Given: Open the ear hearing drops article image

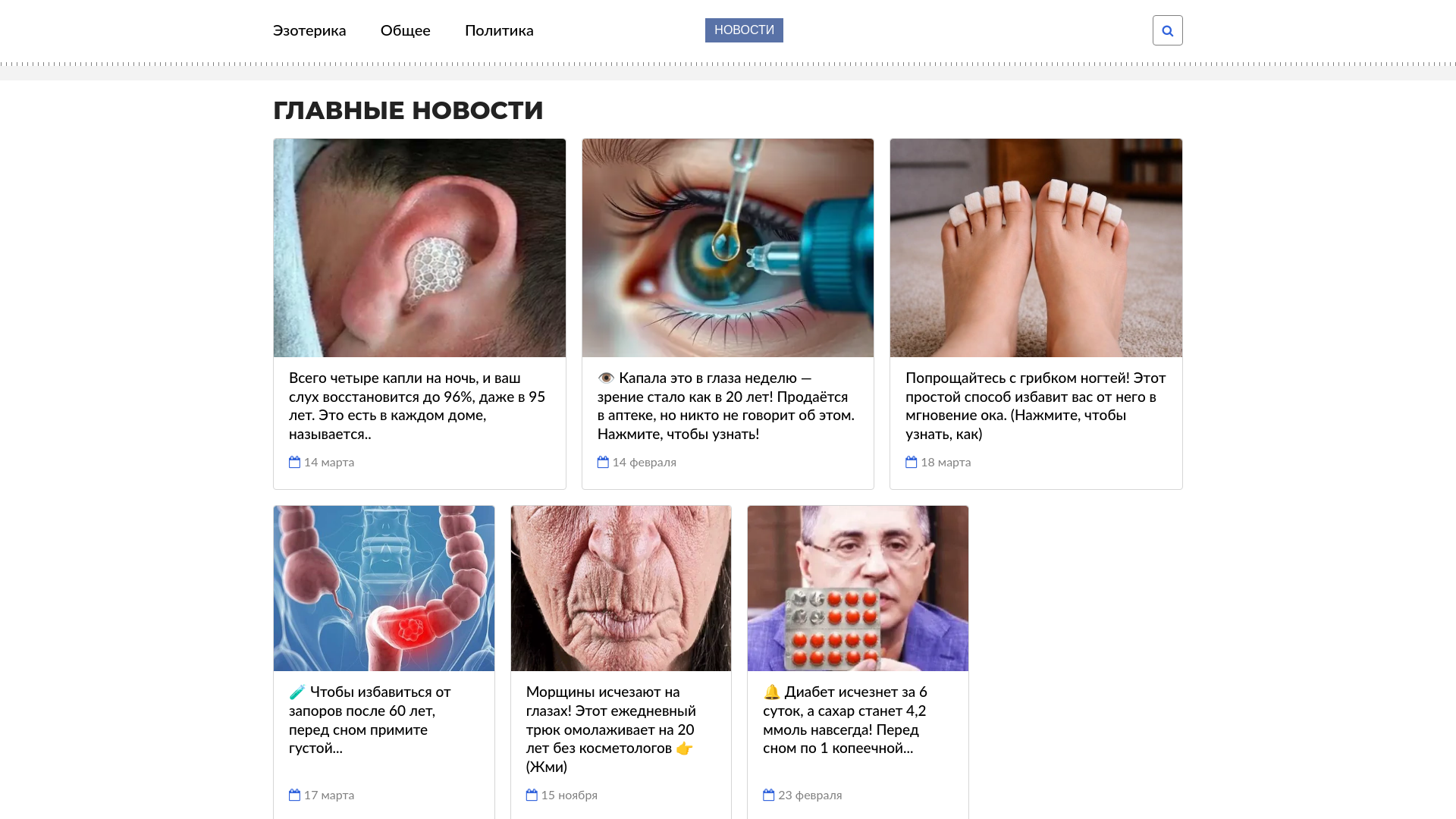Looking at the screenshot, I should pyautogui.click(x=419, y=248).
